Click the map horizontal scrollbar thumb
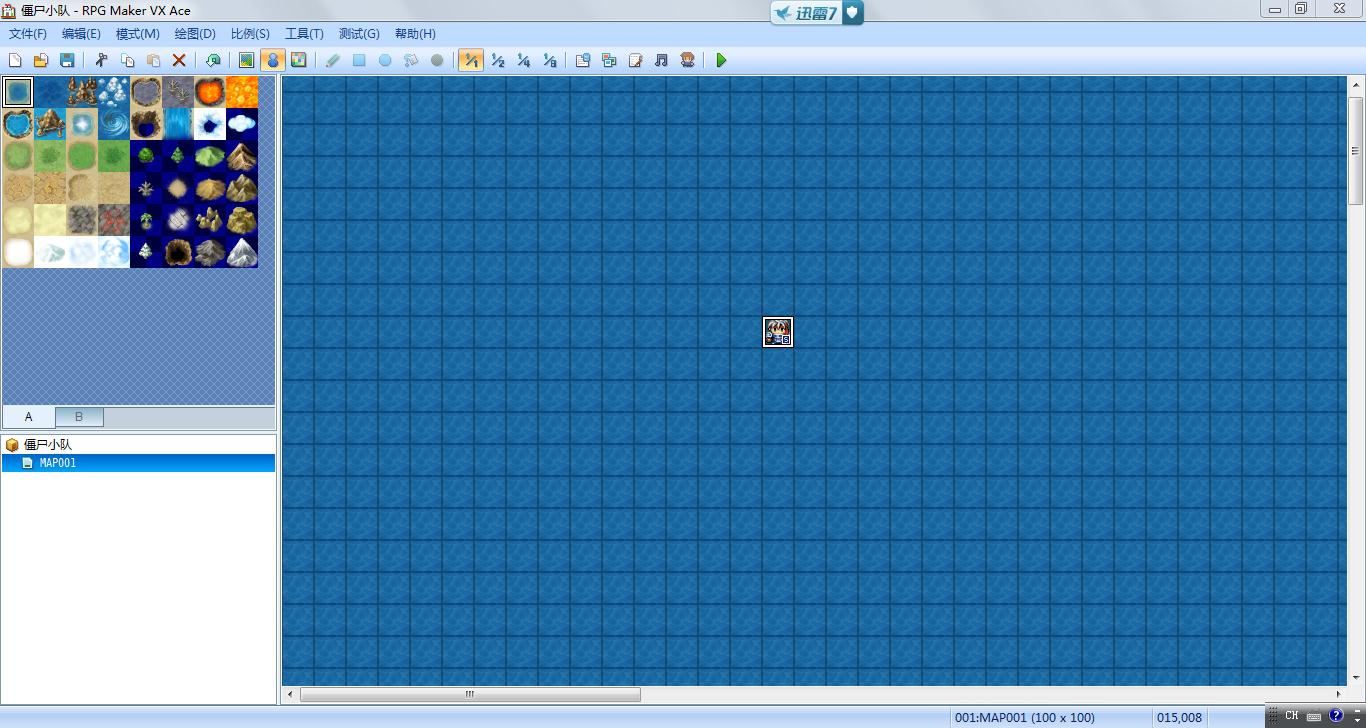The width and height of the screenshot is (1366, 728). (x=470, y=695)
